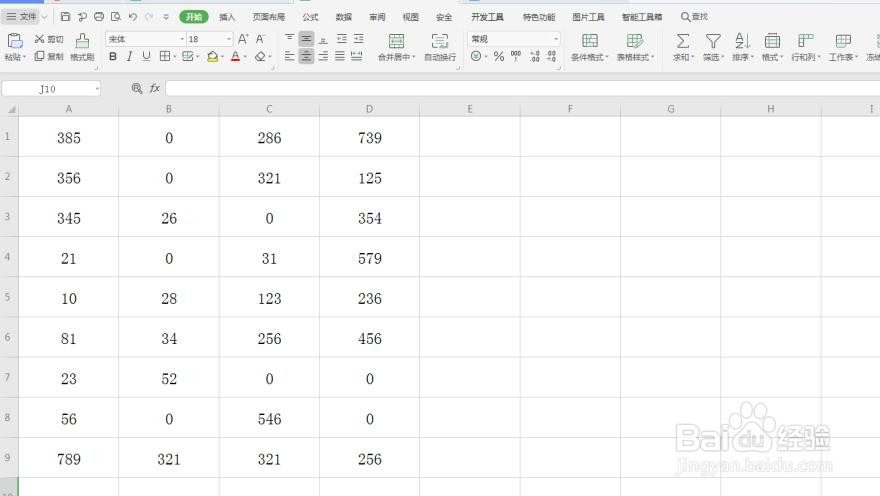Decrease font size with A- icon

260,39
